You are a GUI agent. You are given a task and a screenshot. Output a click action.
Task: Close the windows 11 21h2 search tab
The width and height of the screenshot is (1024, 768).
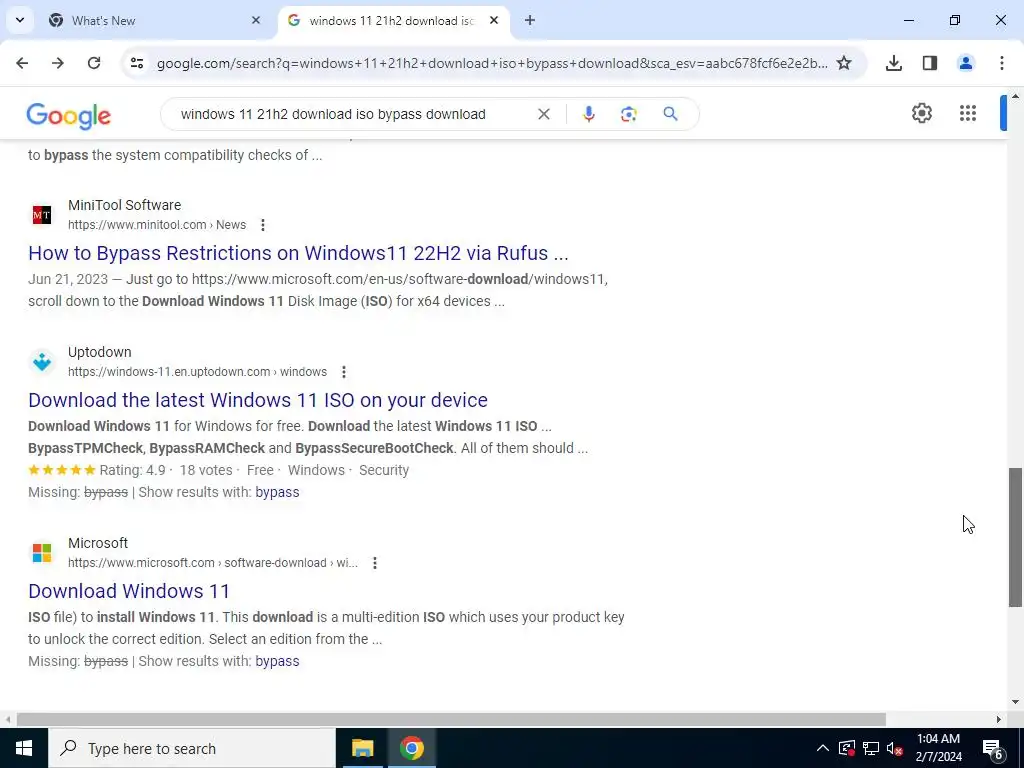coord(494,20)
